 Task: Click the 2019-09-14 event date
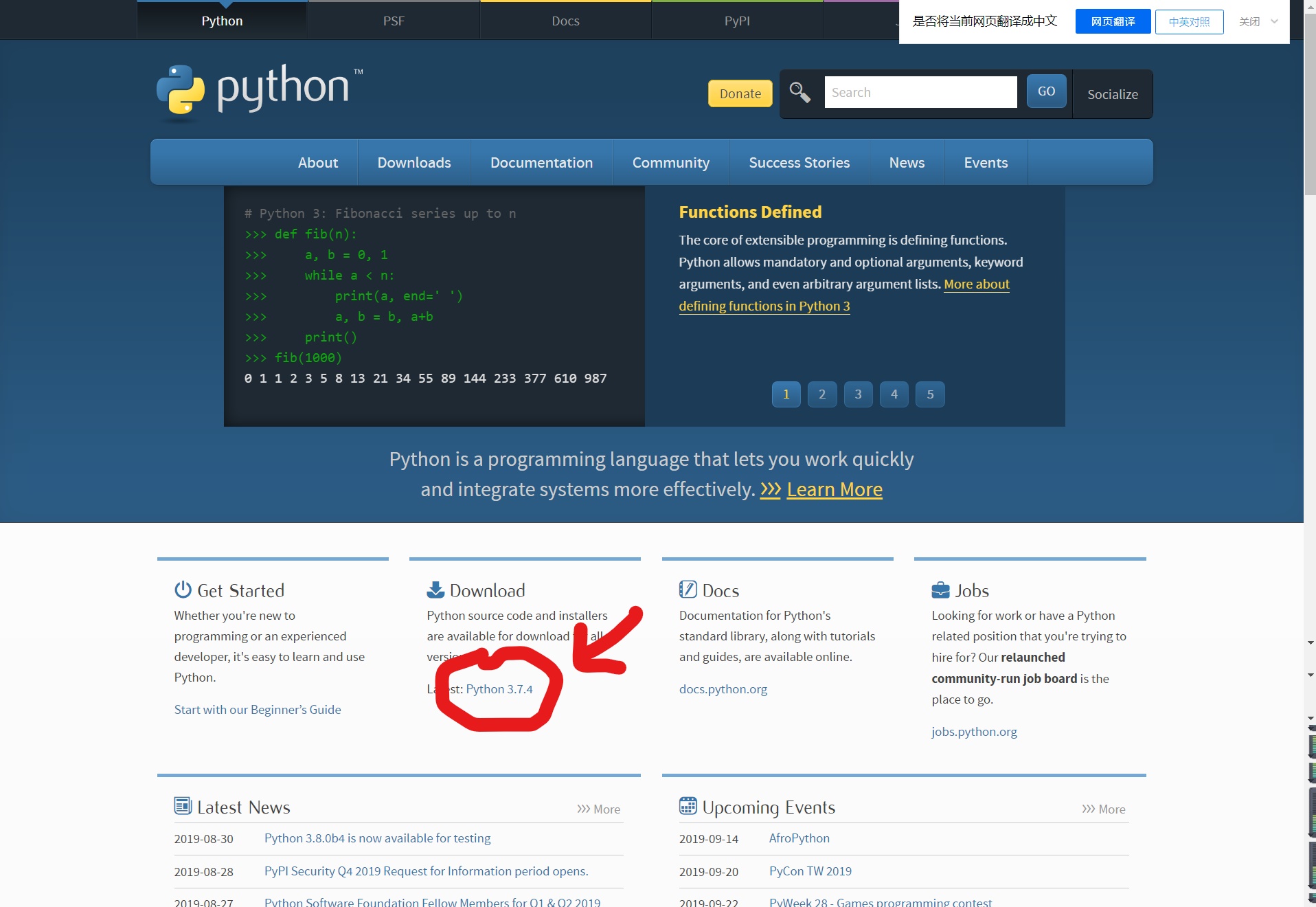tap(708, 838)
